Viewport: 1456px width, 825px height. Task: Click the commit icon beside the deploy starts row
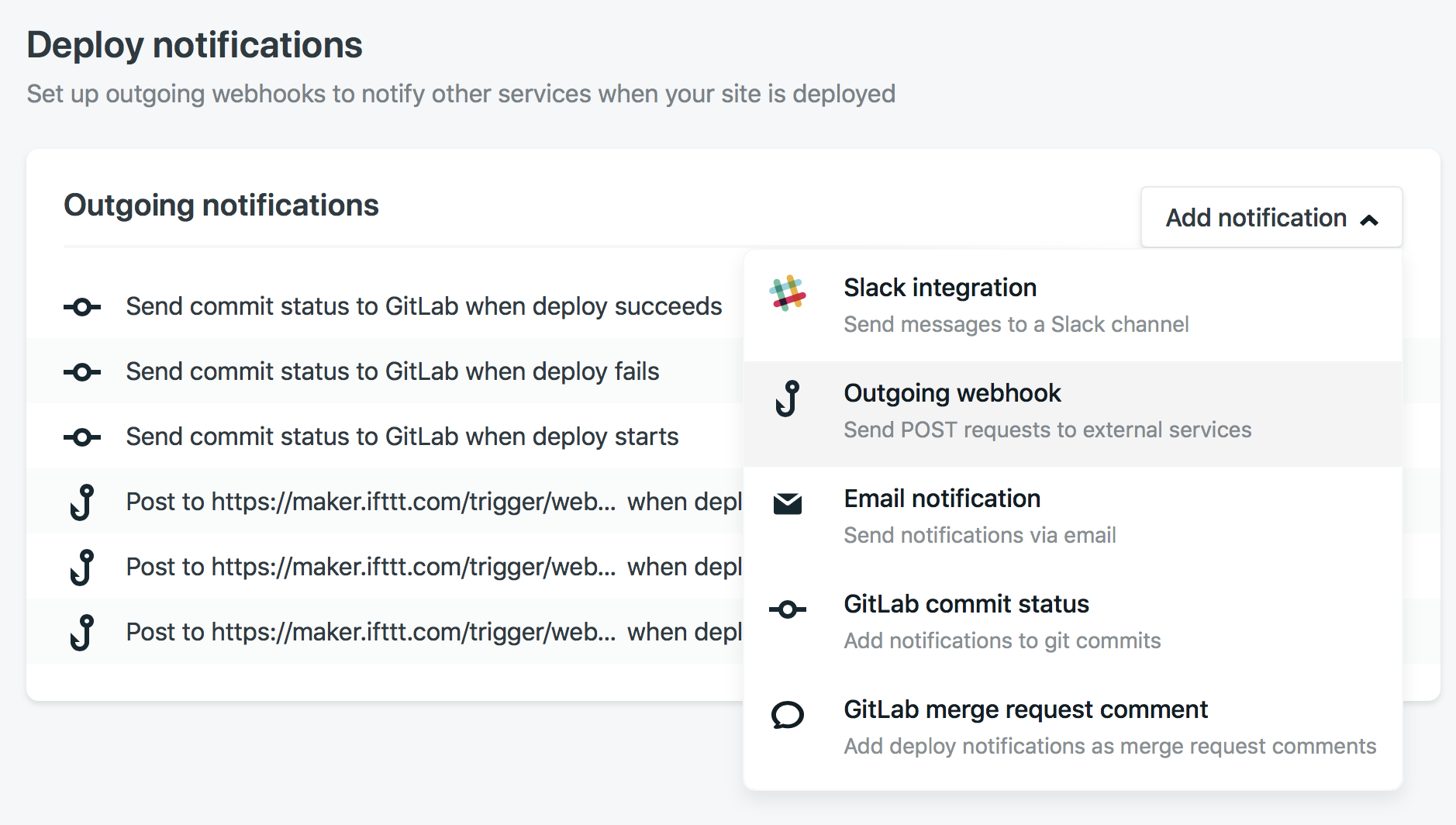(x=81, y=437)
